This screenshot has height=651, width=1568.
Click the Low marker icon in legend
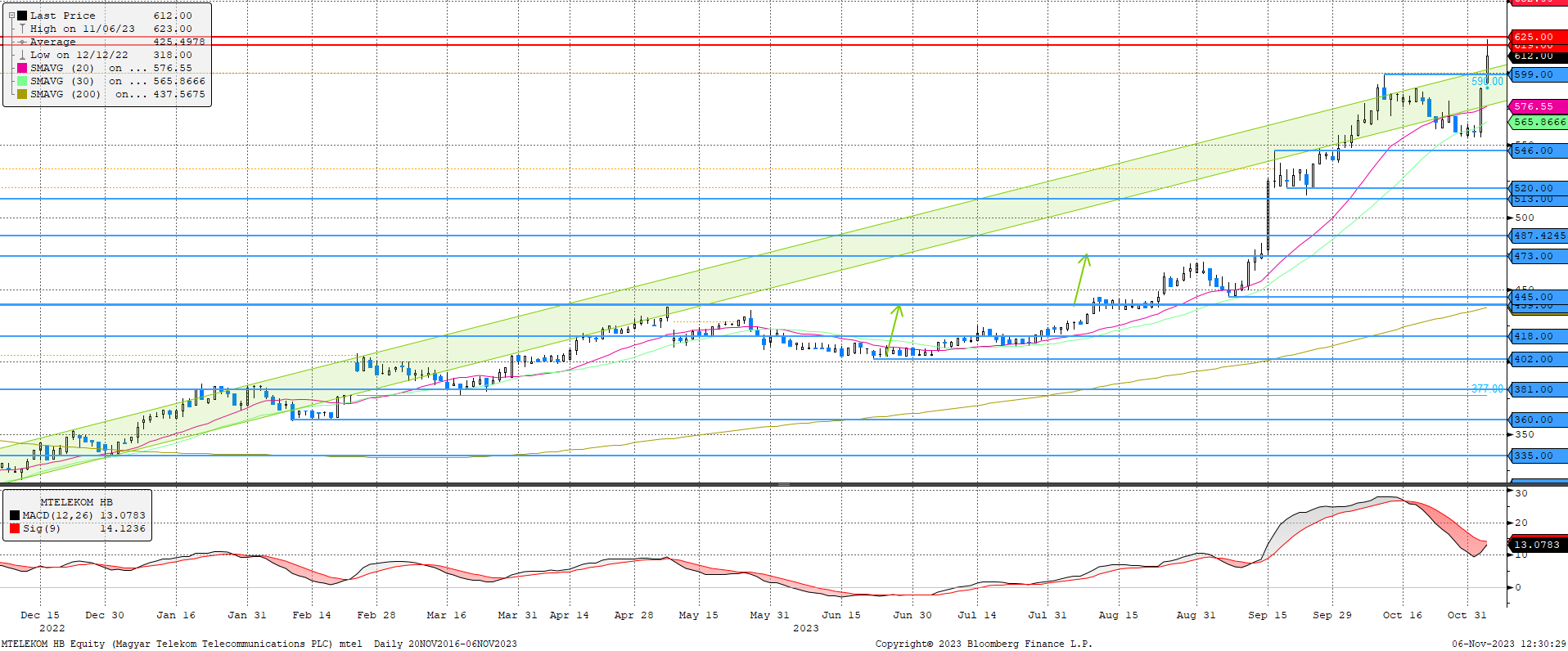point(22,55)
